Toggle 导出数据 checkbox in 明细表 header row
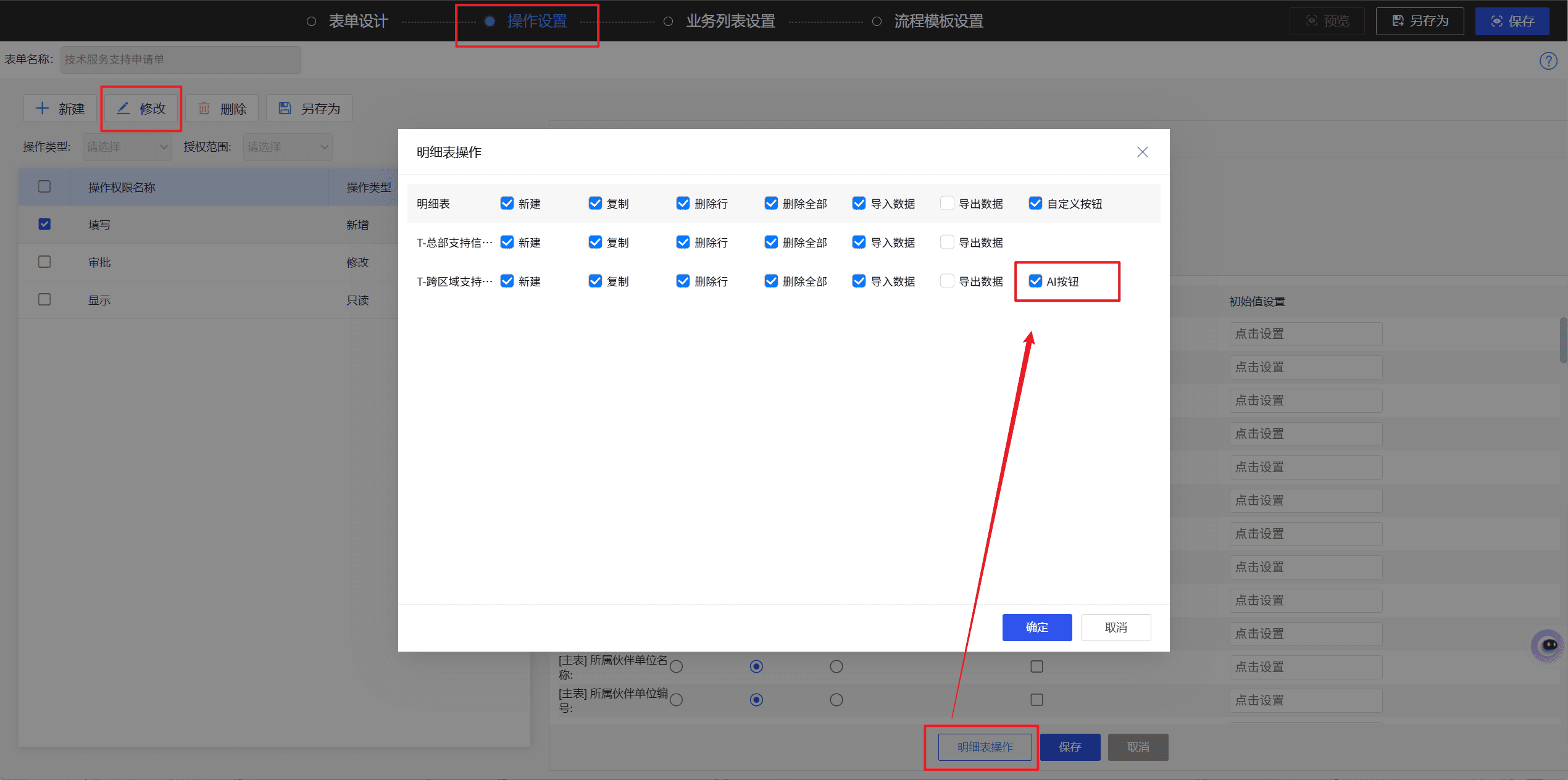Viewport: 1568px width, 780px height. point(947,204)
